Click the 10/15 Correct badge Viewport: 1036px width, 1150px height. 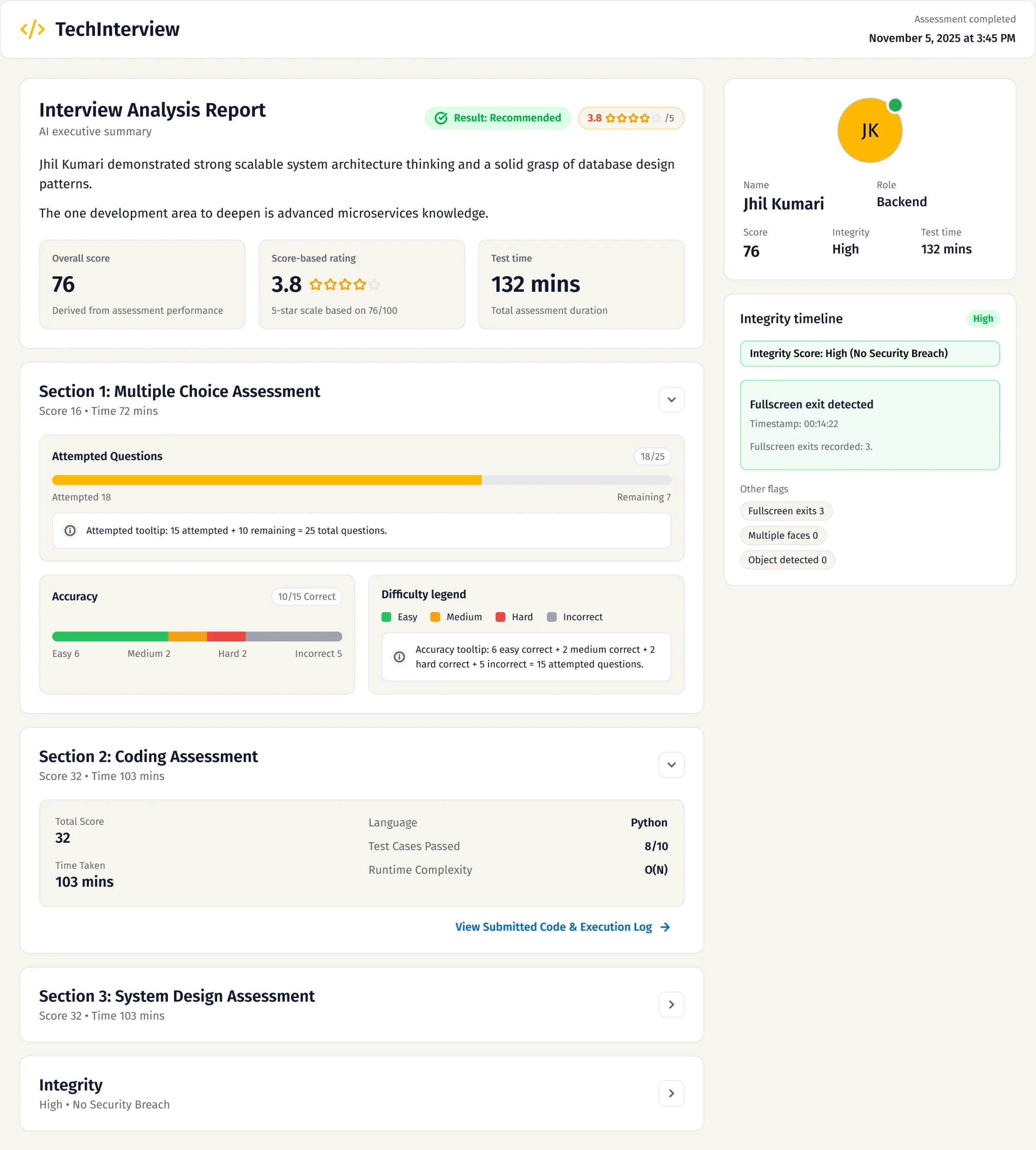[x=306, y=597]
